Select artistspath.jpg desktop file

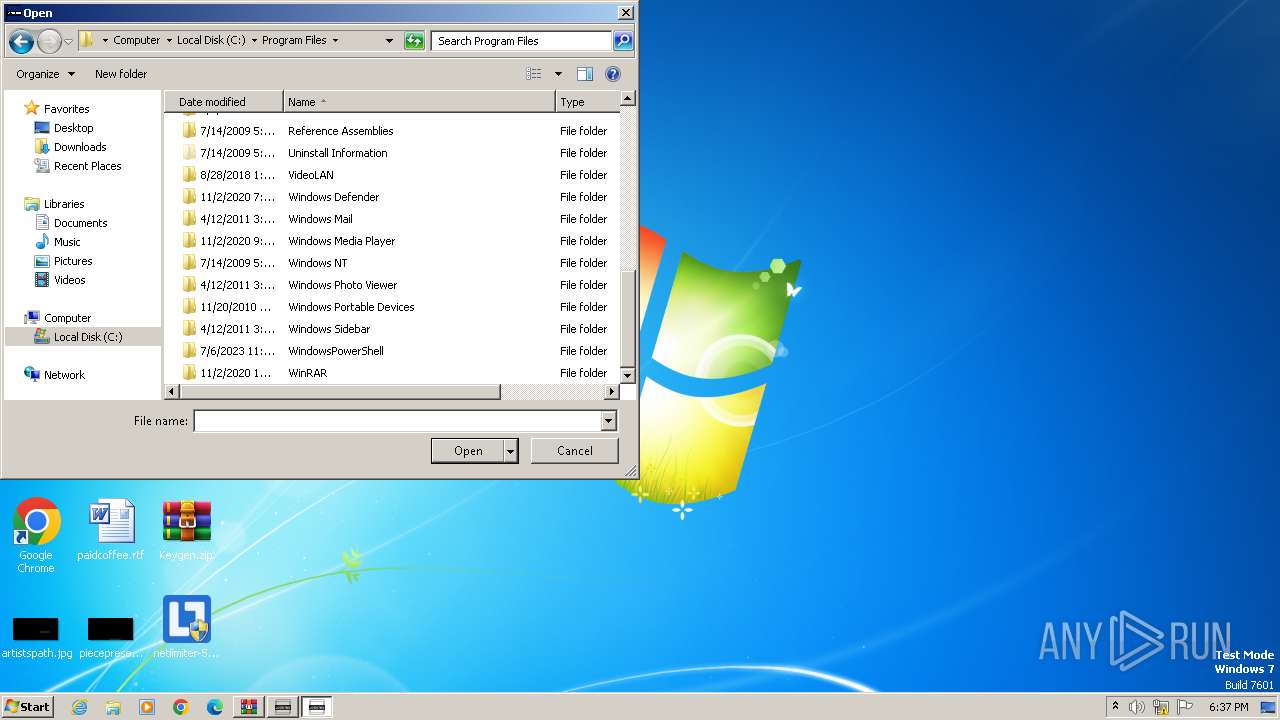point(36,637)
